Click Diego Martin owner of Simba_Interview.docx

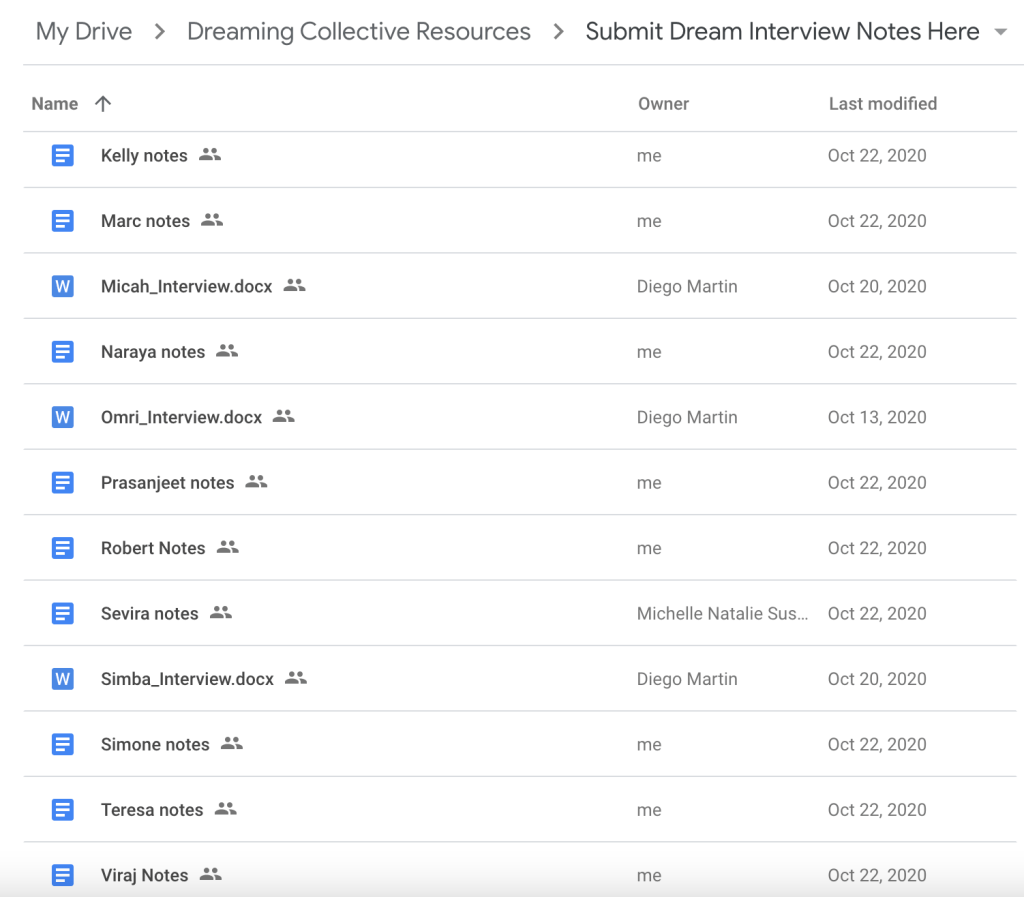click(687, 679)
